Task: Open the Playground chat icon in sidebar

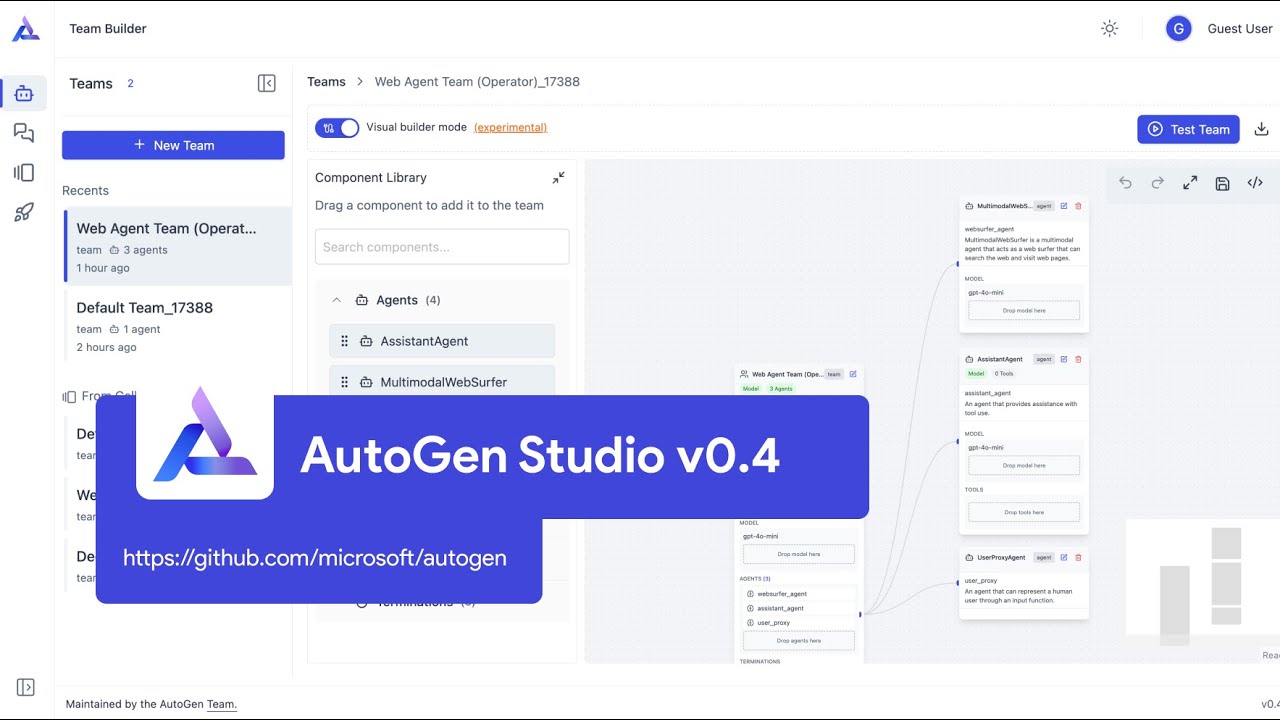Action: [x=24, y=132]
